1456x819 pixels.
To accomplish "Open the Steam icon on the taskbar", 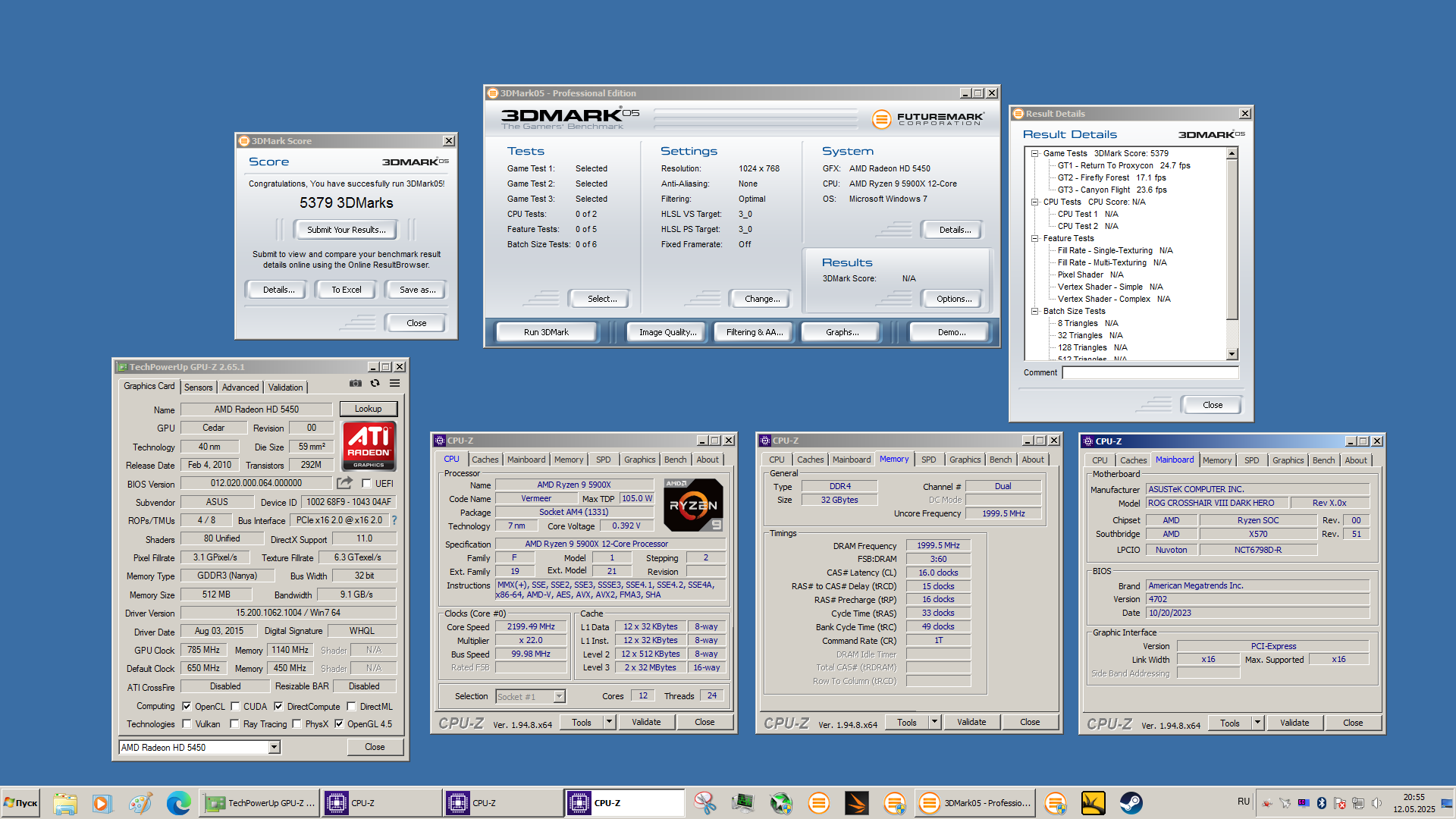I will tap(1131, 803).
